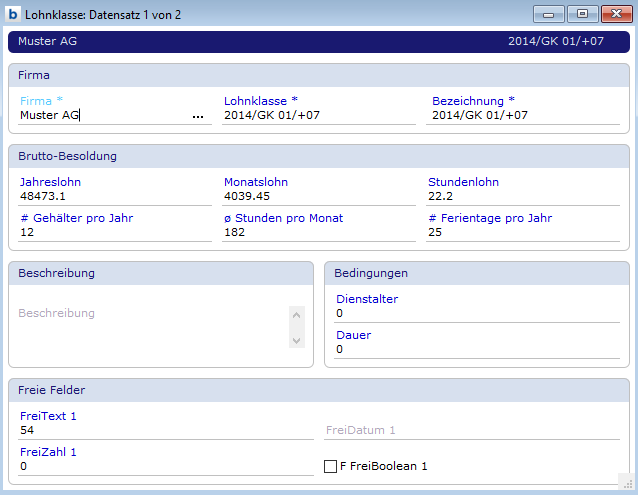Focus the Monatslohn field

tap(318, 196)
